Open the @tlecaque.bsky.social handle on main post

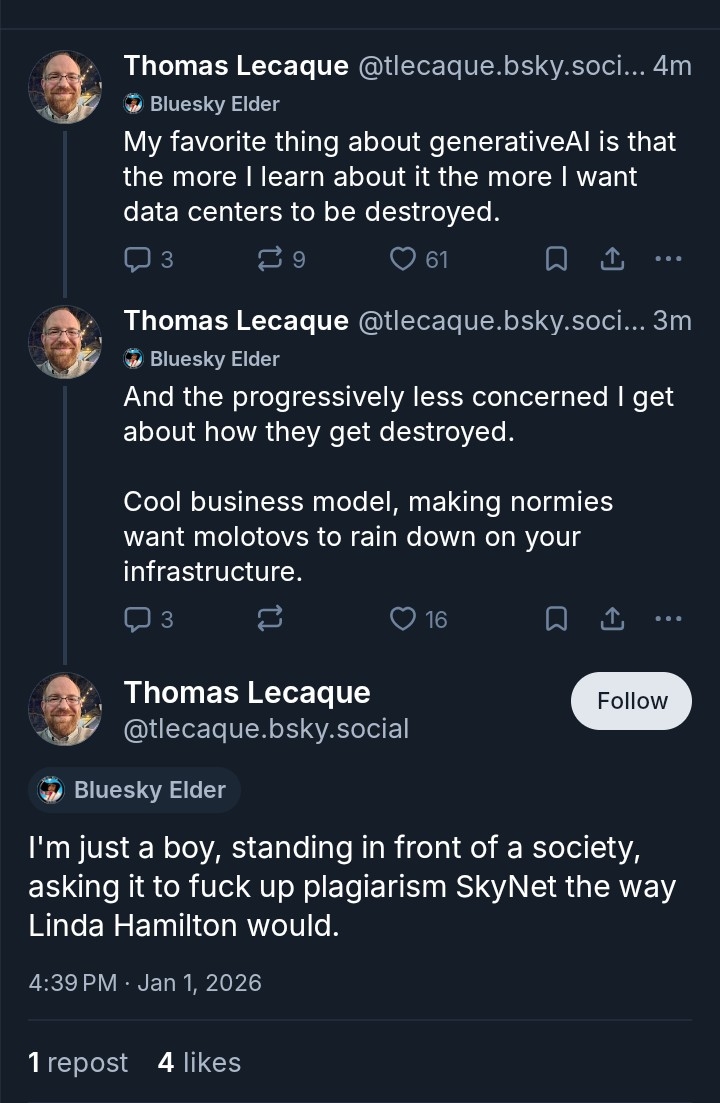tap(266, 729)
